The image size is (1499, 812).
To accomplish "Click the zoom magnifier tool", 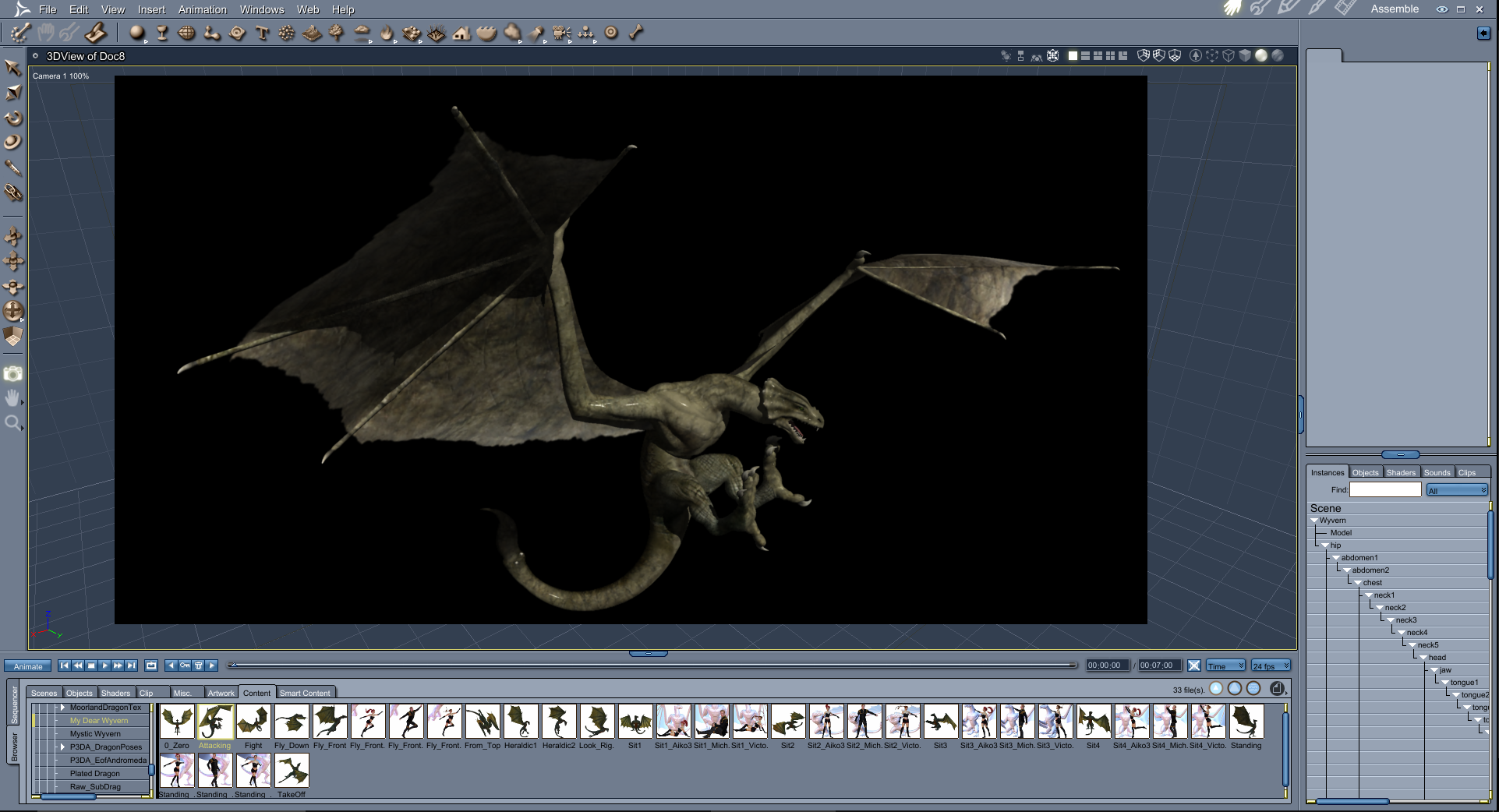I will click(x=12, y=423).
